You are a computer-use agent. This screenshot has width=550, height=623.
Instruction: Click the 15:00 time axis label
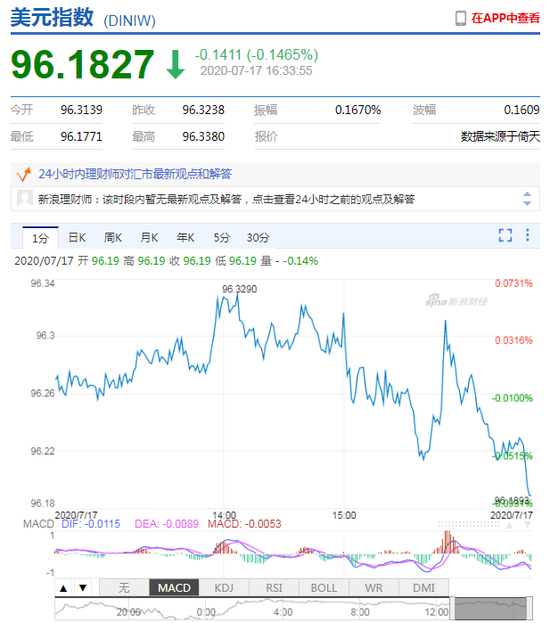(x=344, y=515)
